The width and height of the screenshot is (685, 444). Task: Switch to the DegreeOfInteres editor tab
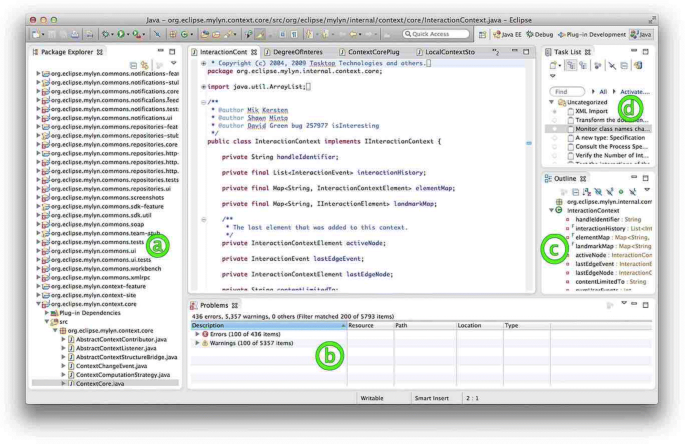(297, 51)
